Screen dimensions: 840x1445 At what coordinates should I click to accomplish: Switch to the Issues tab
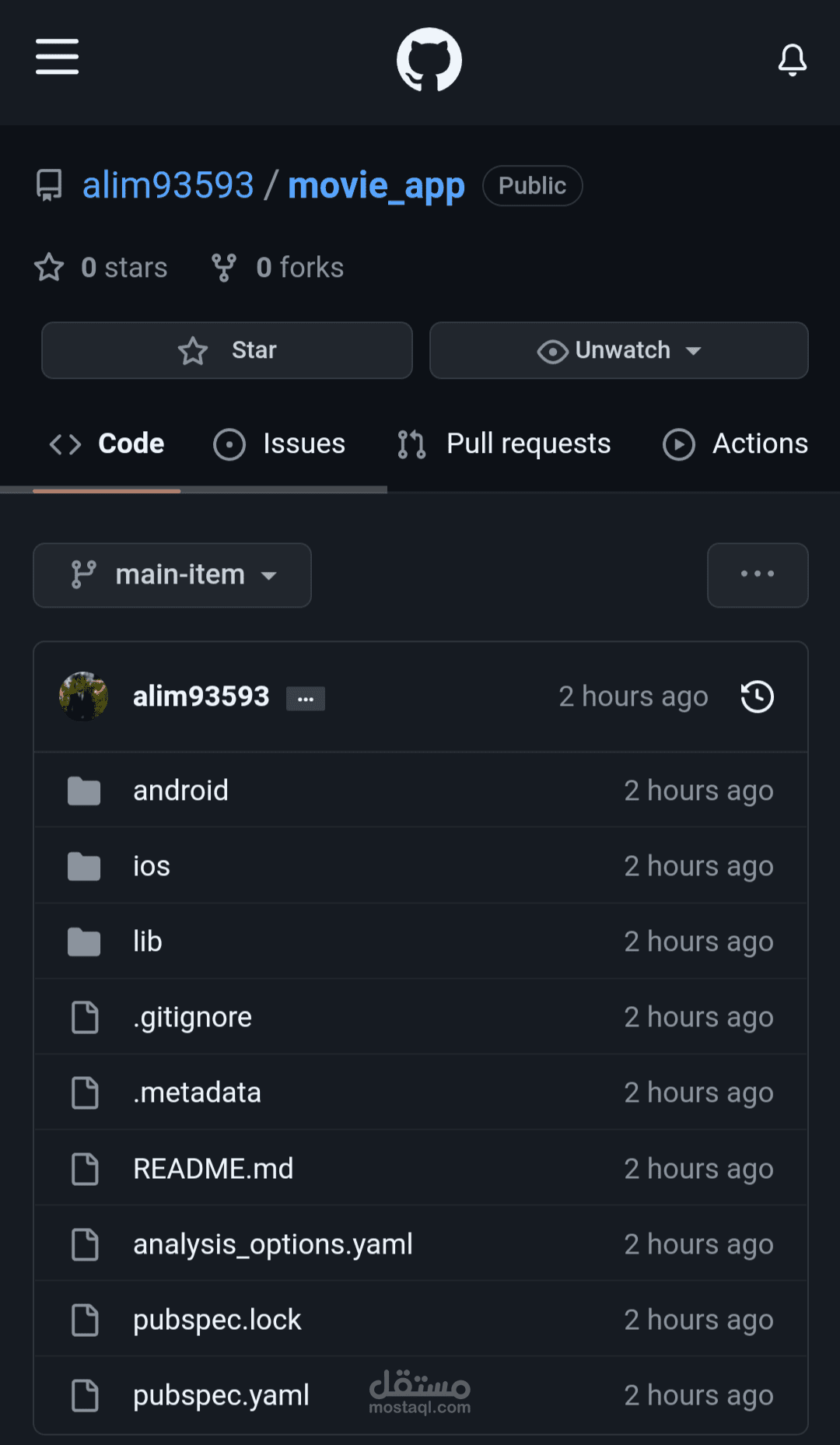278,444
